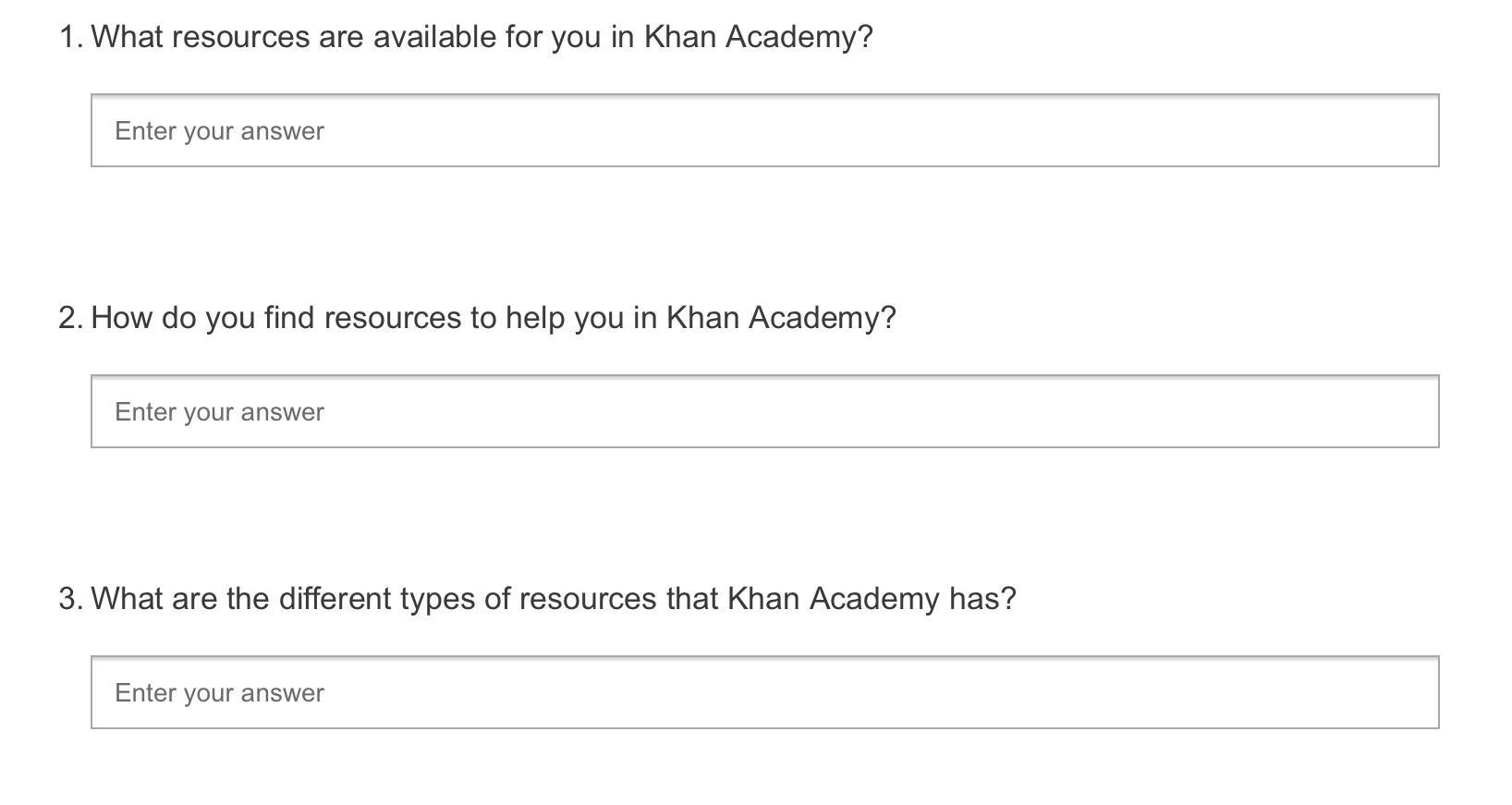Click the number label '1.'

click(x=71, y=37)
